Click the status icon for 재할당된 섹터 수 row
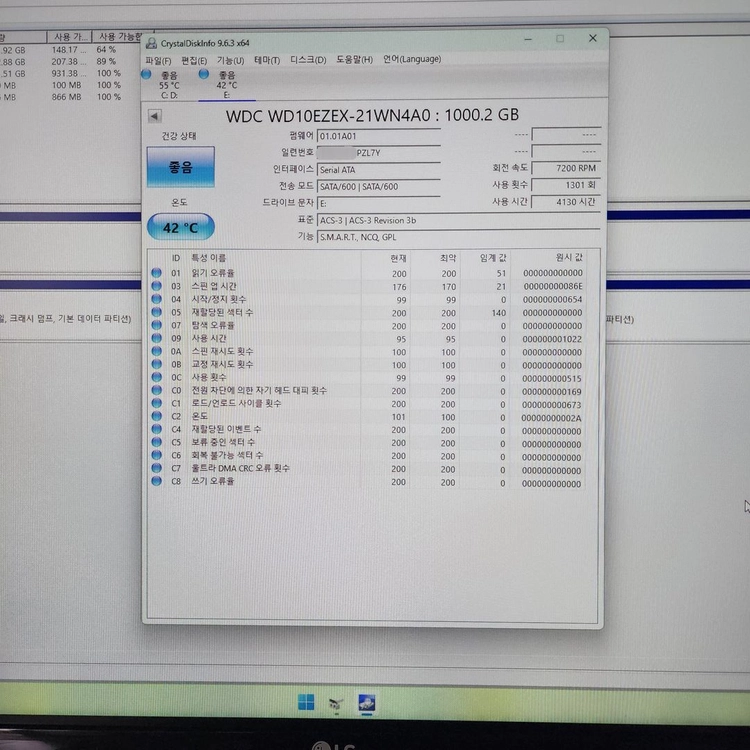 pyautogui.click(x=156, y=312)
